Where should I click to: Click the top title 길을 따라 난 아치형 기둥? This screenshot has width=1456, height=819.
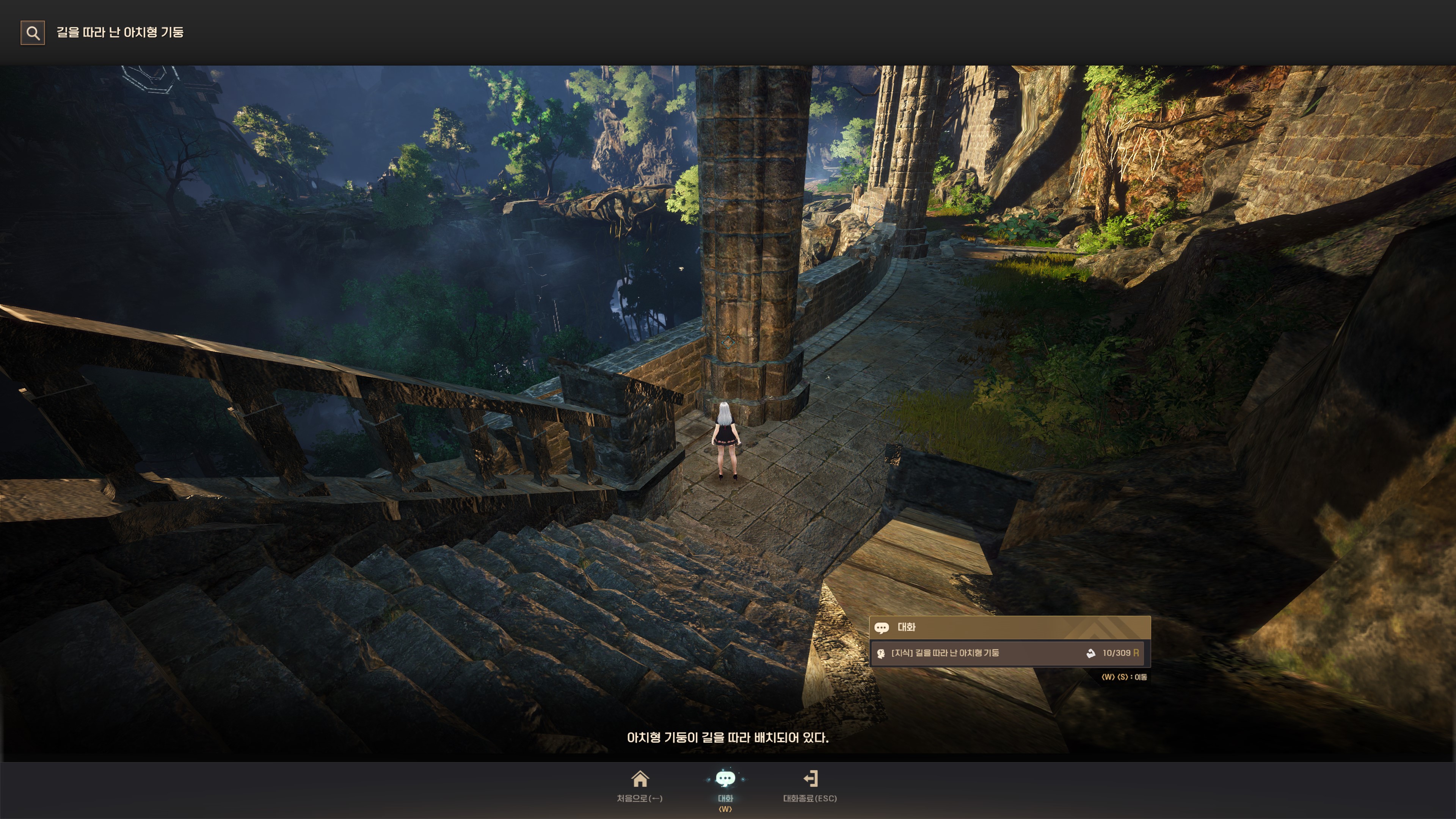click(x=120, y=32)
